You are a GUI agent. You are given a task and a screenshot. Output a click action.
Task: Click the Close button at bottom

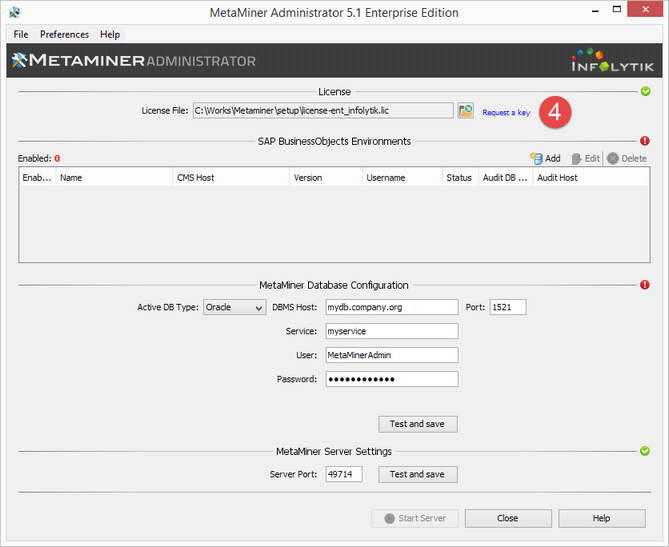click(508, 518)
